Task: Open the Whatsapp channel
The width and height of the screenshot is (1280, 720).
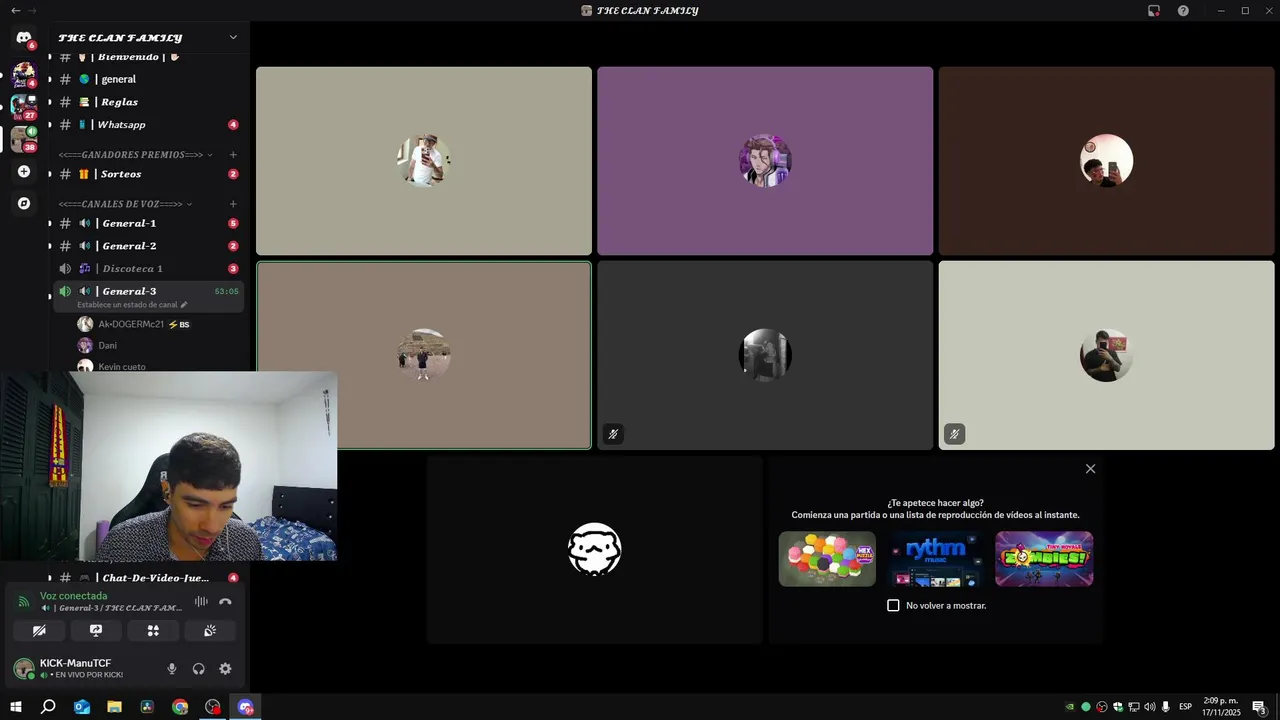Action: [148, 125]
